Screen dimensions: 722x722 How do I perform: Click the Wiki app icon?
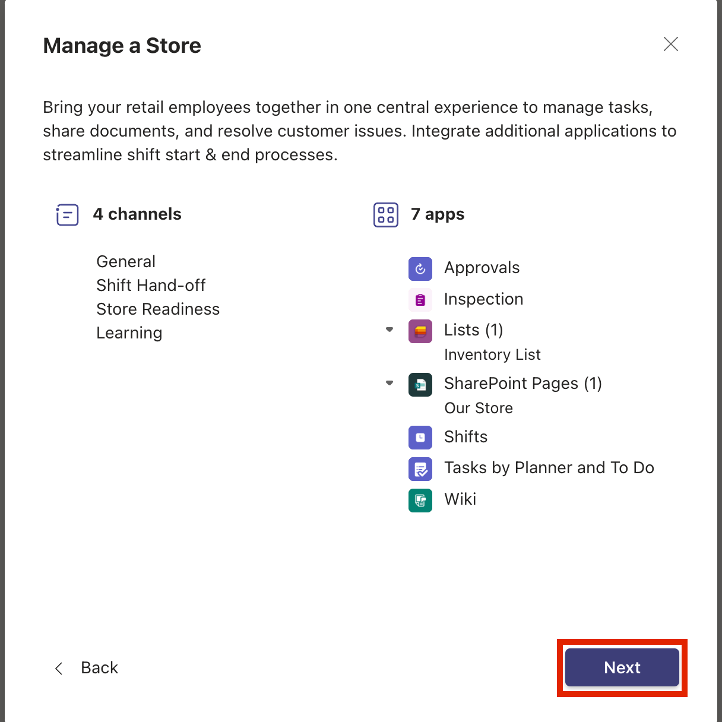[x=420, y=500]
